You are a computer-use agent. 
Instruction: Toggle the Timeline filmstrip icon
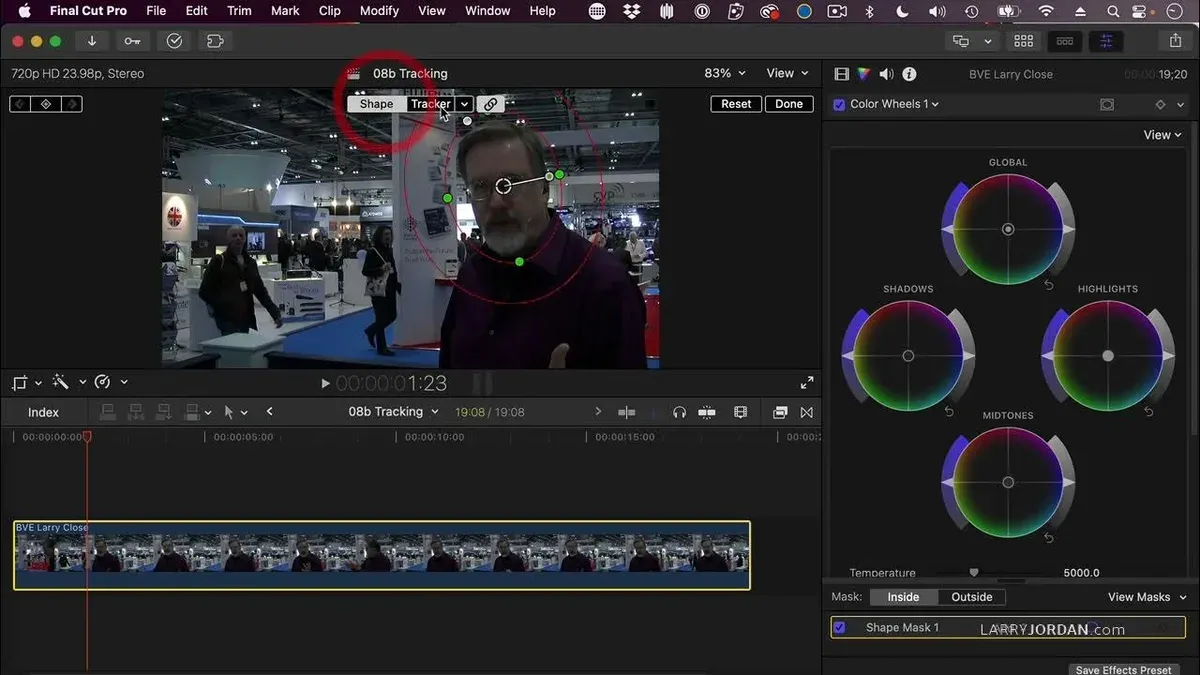pos(1065,41)
